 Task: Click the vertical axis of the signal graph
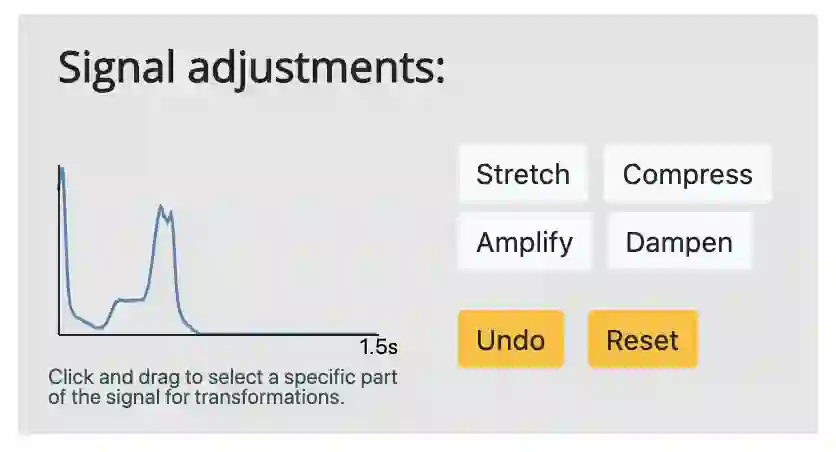tap(59, 260)
